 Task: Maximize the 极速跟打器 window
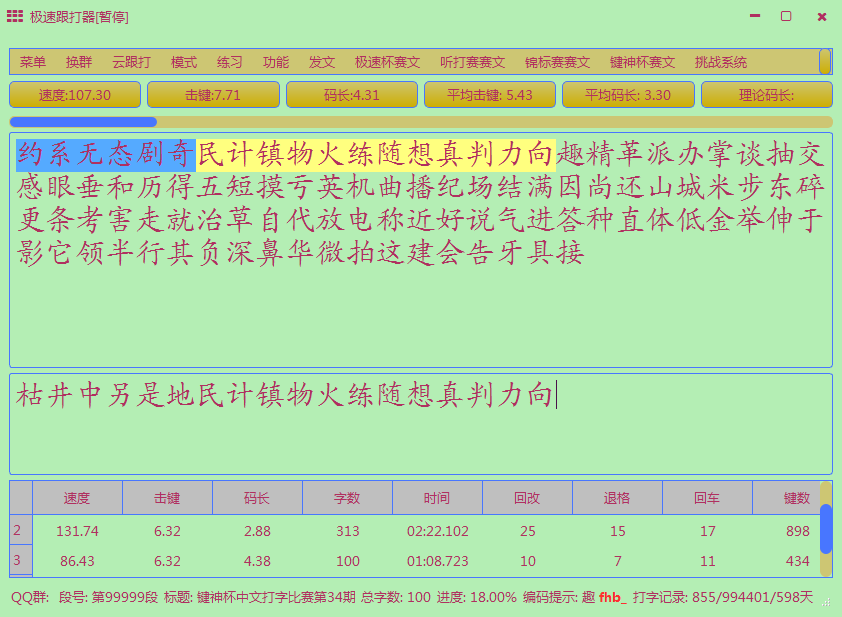[786, 16]
